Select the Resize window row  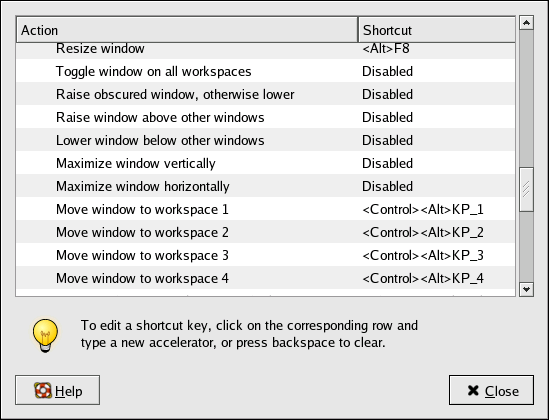point(265,51)
